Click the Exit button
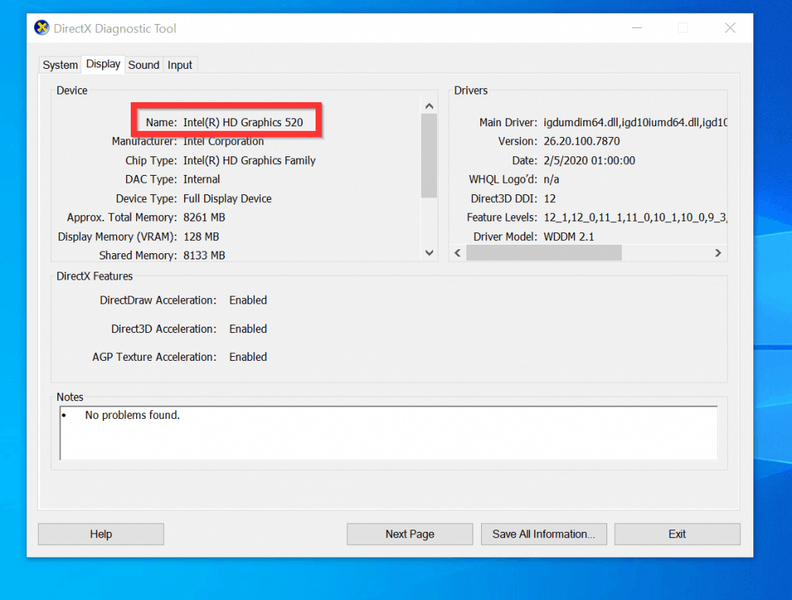 pyautogui.click(x=677, y=534)
